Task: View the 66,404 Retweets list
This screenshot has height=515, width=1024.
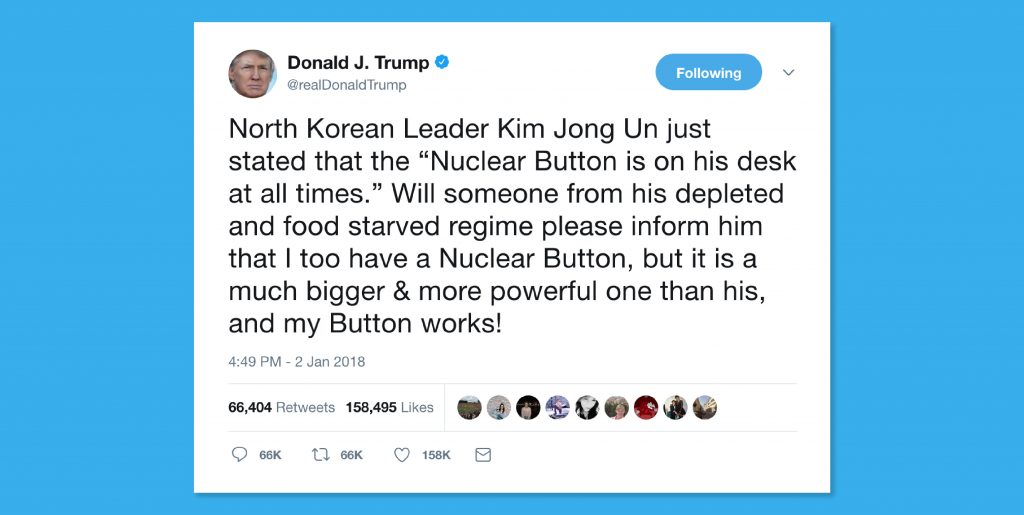Action: [281, 407]
